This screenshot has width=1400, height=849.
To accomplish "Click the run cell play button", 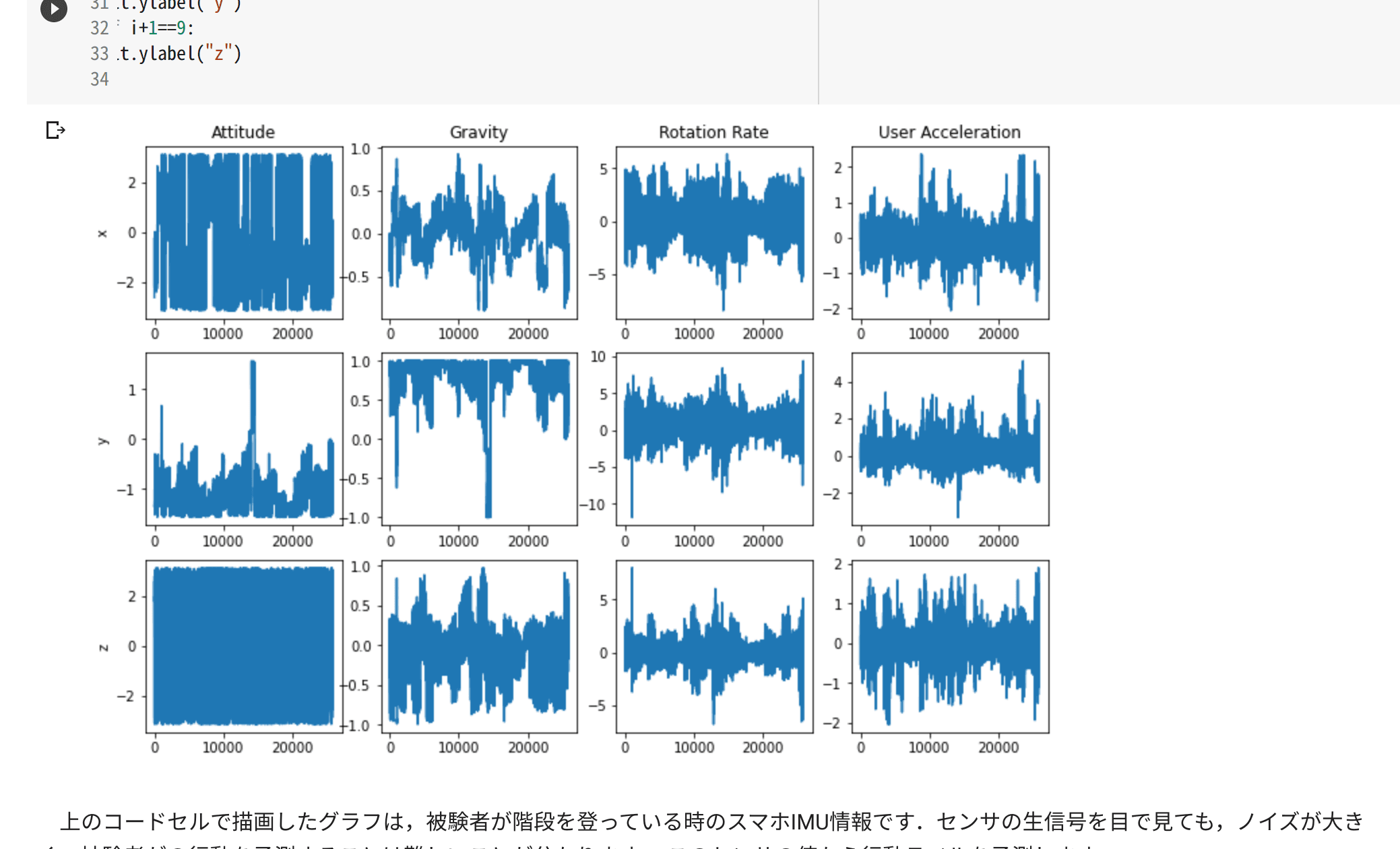I will [x=53, y=9].
